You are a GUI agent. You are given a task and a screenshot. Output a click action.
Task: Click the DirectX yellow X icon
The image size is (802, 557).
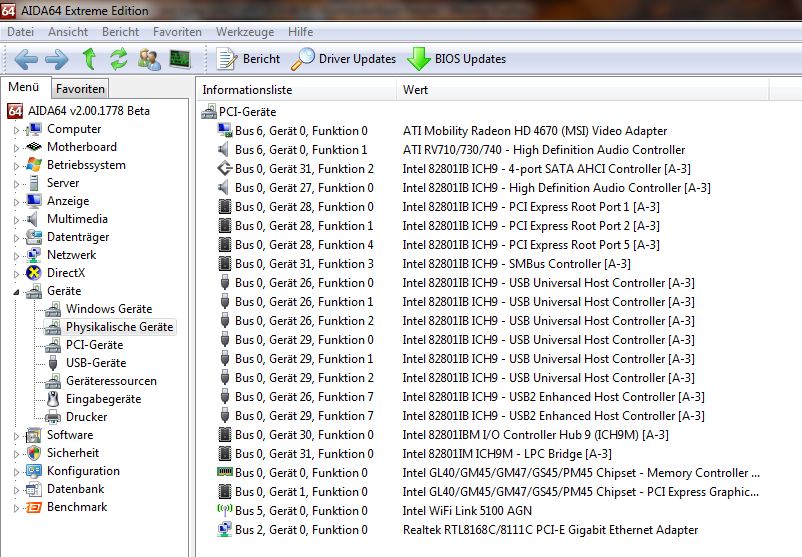pyautogui.click(x=34, y=273)
